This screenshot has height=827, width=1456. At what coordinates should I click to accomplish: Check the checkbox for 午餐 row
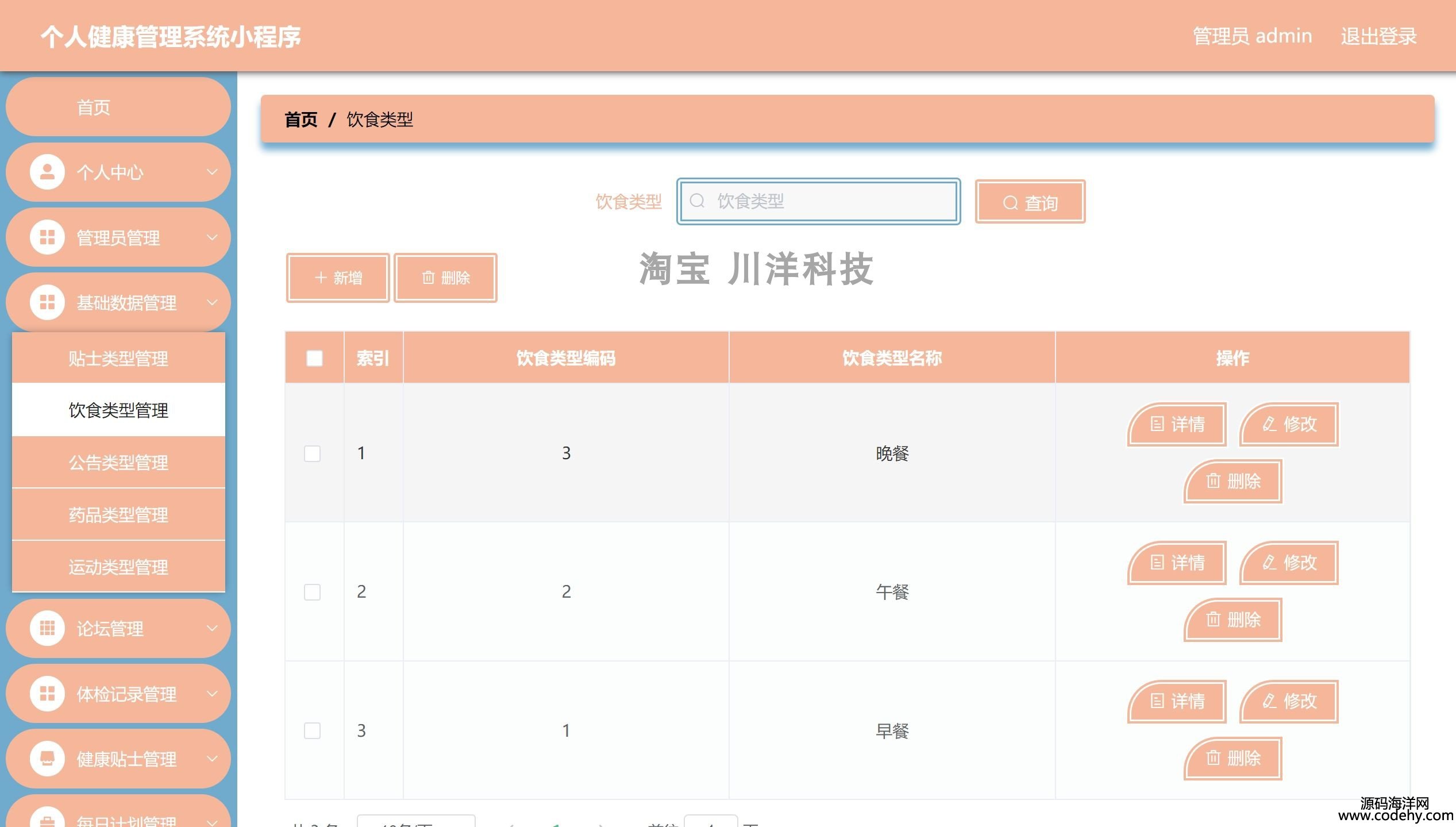coord(312,592)
